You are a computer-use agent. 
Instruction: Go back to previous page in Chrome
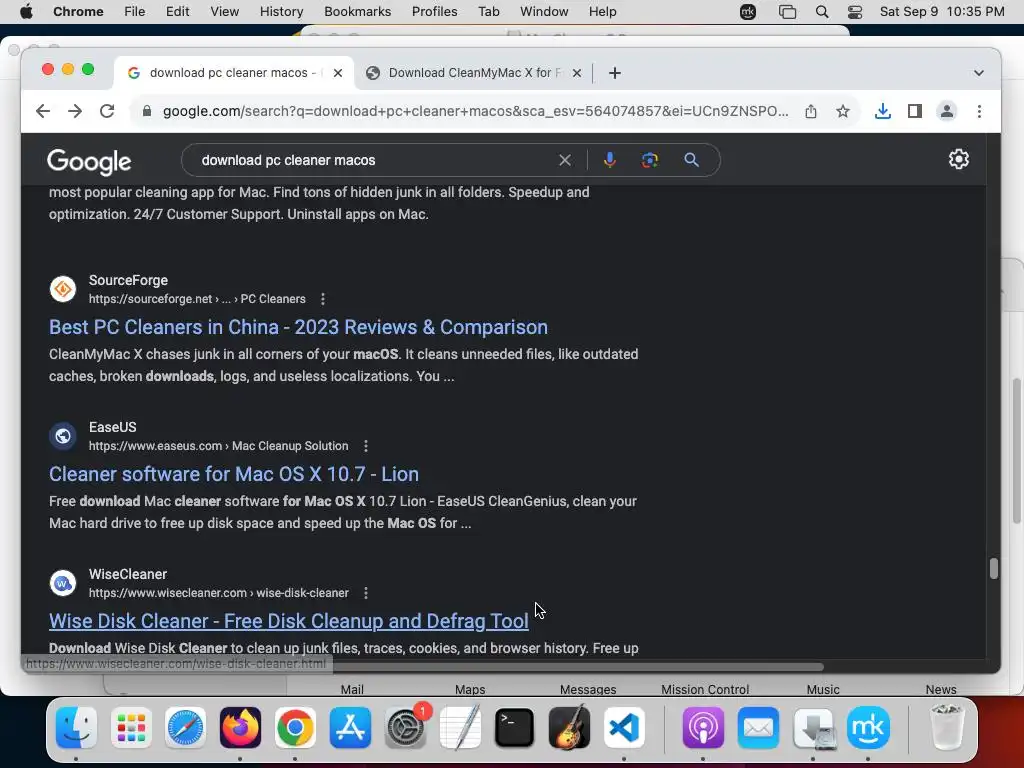pos(43,111)
